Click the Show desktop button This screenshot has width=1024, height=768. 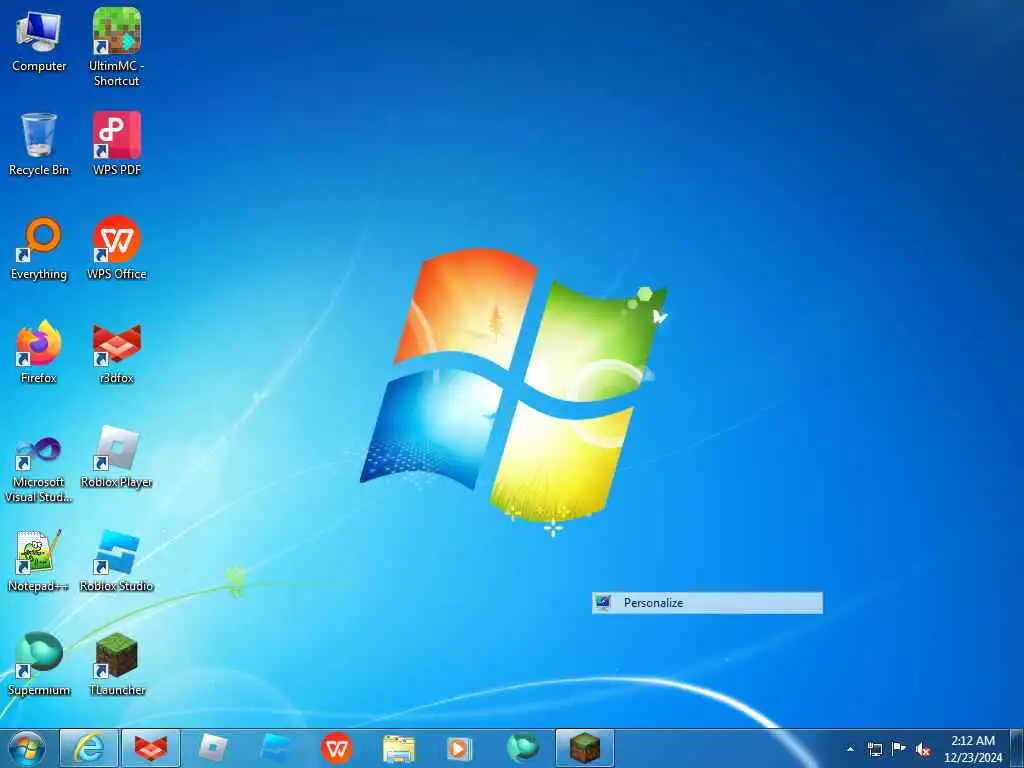(x=1017, y=749)
